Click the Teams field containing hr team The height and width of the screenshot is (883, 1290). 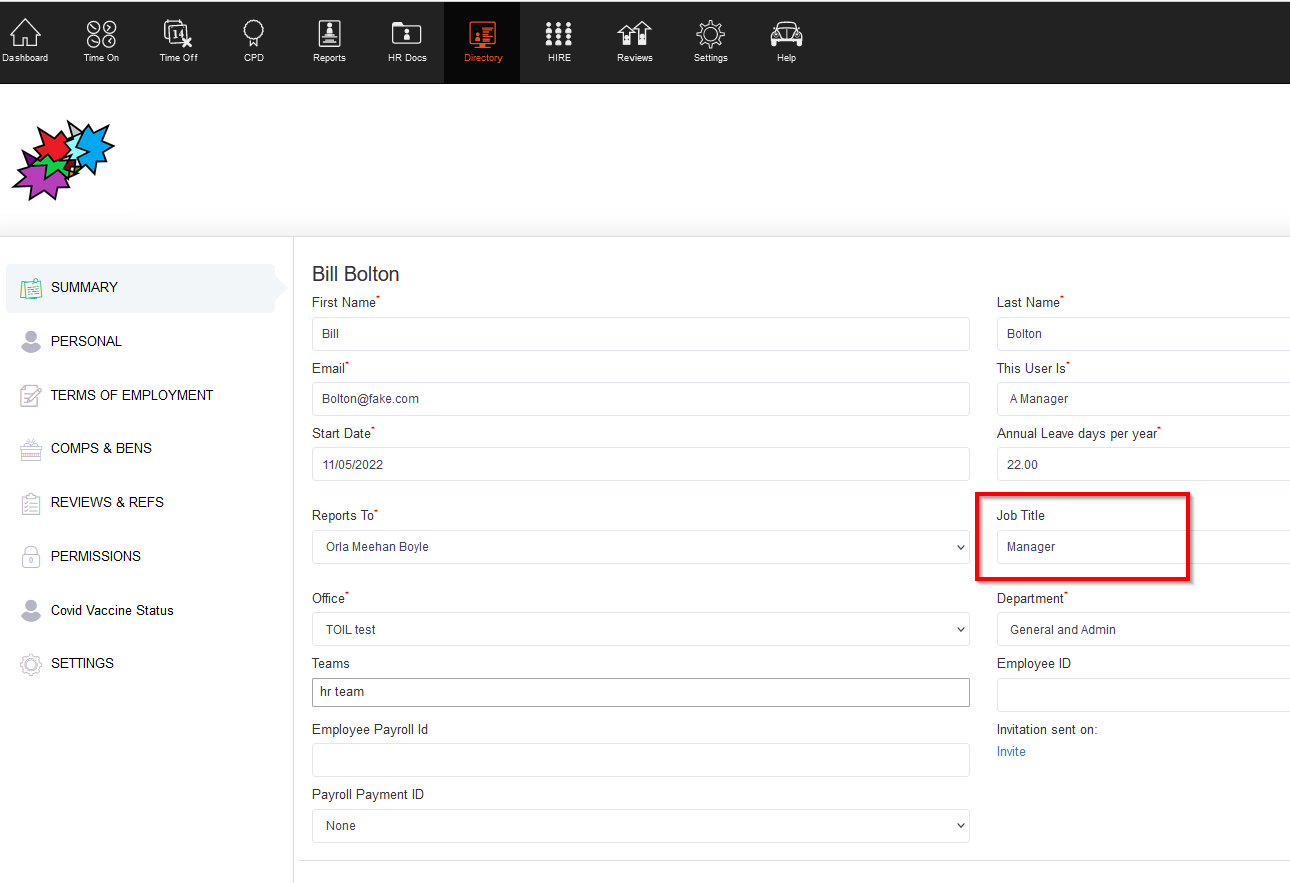640,692
